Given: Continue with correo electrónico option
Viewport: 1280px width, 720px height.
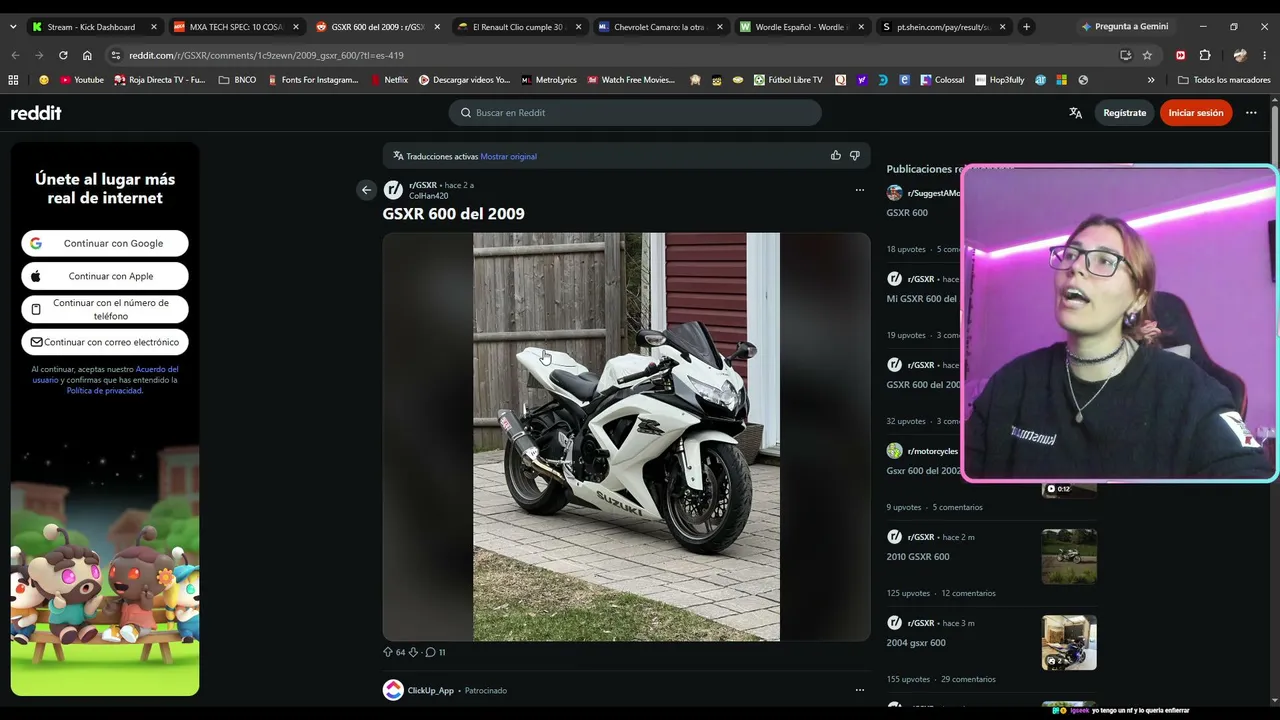Looking at the screenshot, I should (105, 342).
